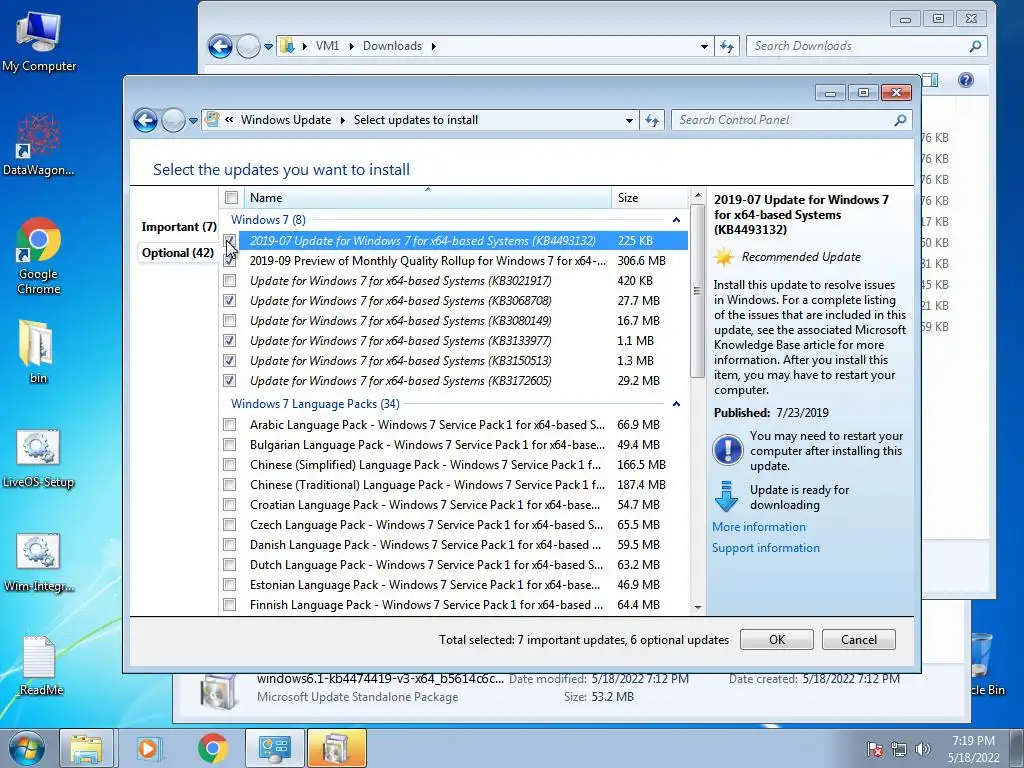Click the update list scroll down arrow
The width and height of the screenshot is (1024, 768).
coord(697,607)
